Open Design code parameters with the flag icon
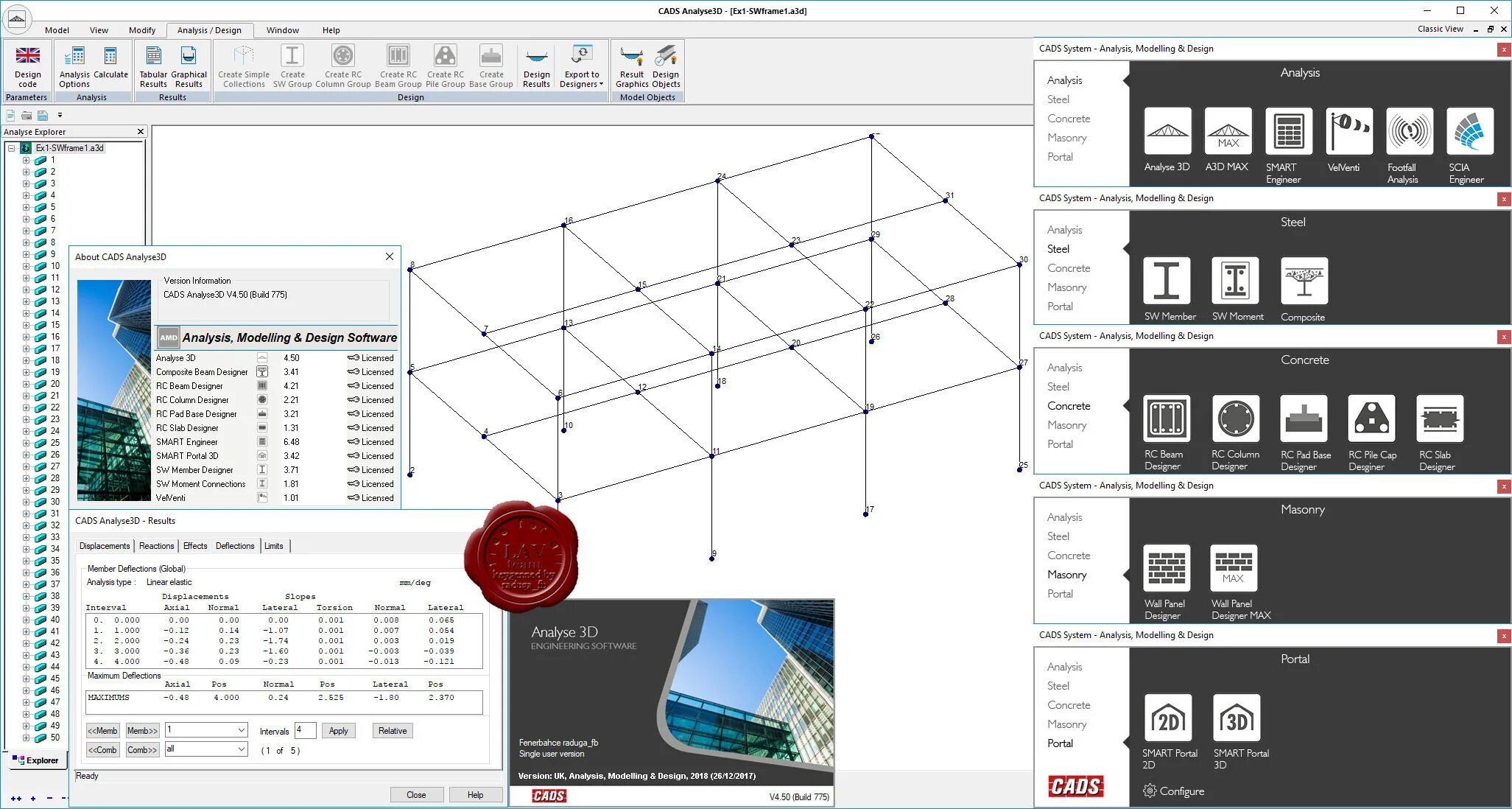Screen dimensions: 1512x809 point(28,66)
